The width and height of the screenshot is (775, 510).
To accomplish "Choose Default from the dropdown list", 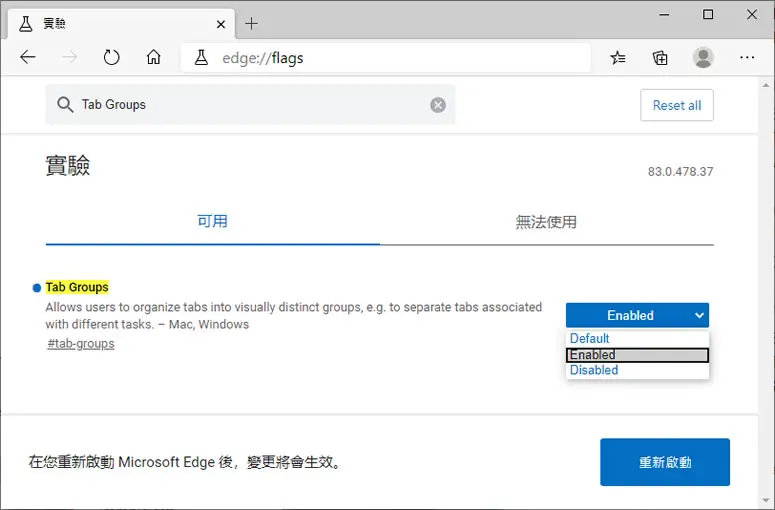I will point(637,339).
